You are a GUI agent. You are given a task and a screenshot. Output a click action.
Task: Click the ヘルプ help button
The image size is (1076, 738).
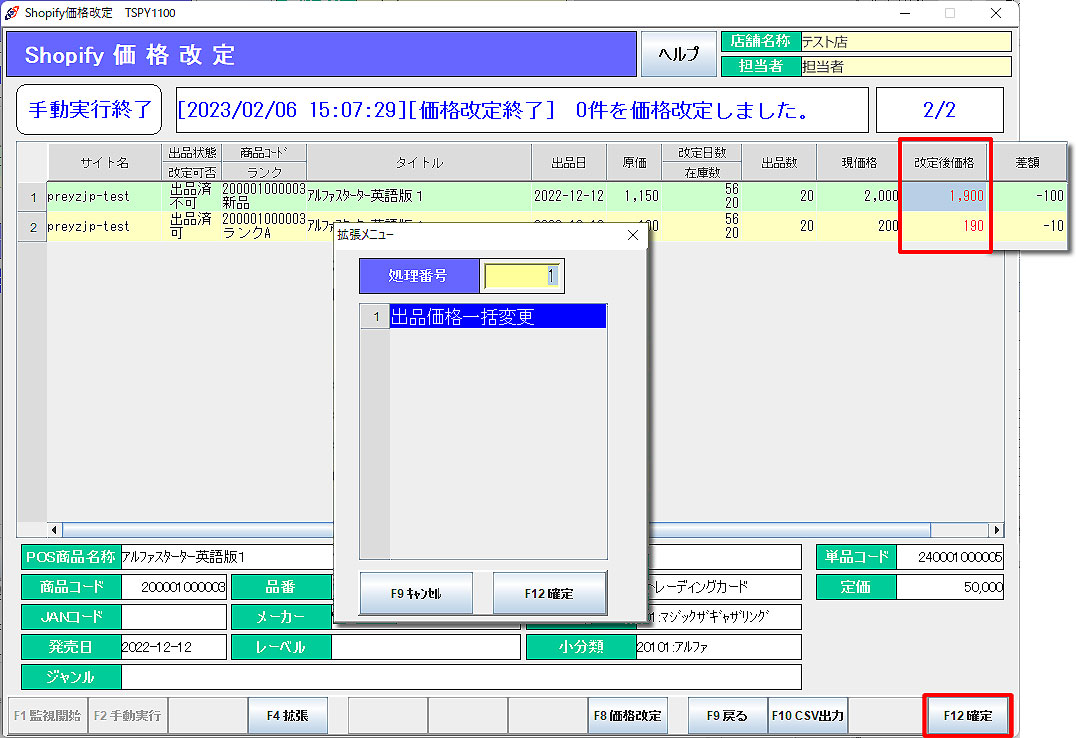[x=678, y=54]
